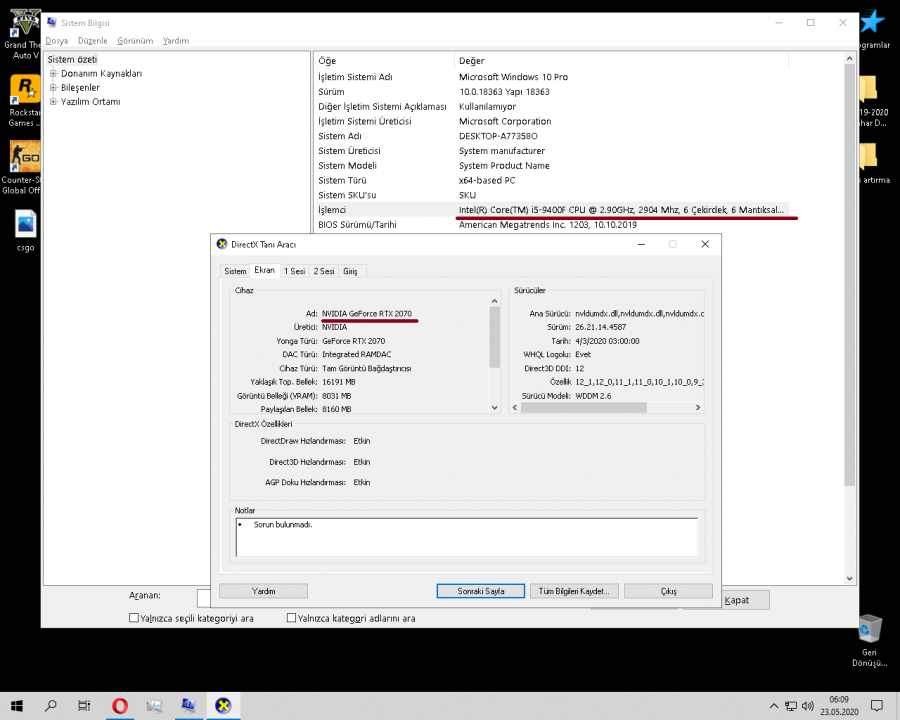Open network status tray icon
The height and width of the screenshot is (720, 900).
[791, 706]
